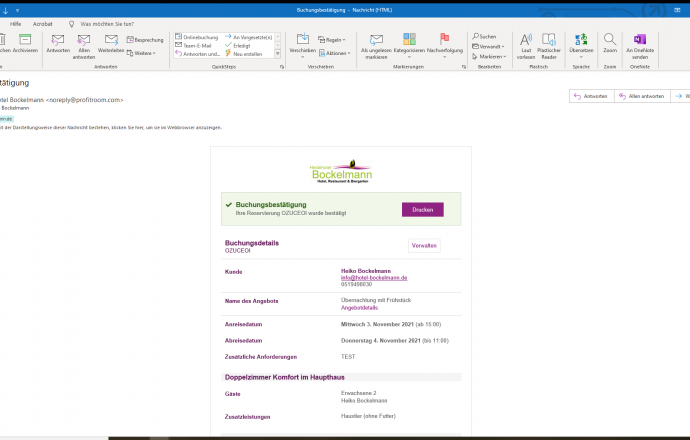
Task: Select the An Vorgesetzte(n) quick step
Action: coord(249,37)
